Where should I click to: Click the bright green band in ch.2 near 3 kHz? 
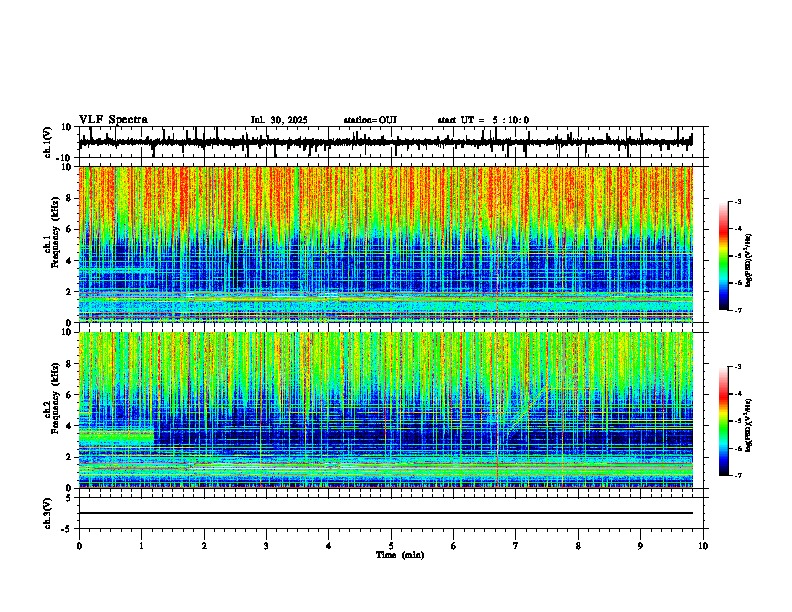coord(117,437)
